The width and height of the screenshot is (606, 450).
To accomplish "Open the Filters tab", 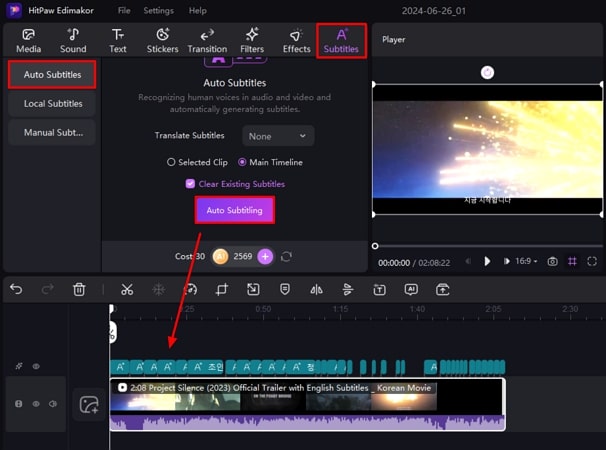I will 252,41.
